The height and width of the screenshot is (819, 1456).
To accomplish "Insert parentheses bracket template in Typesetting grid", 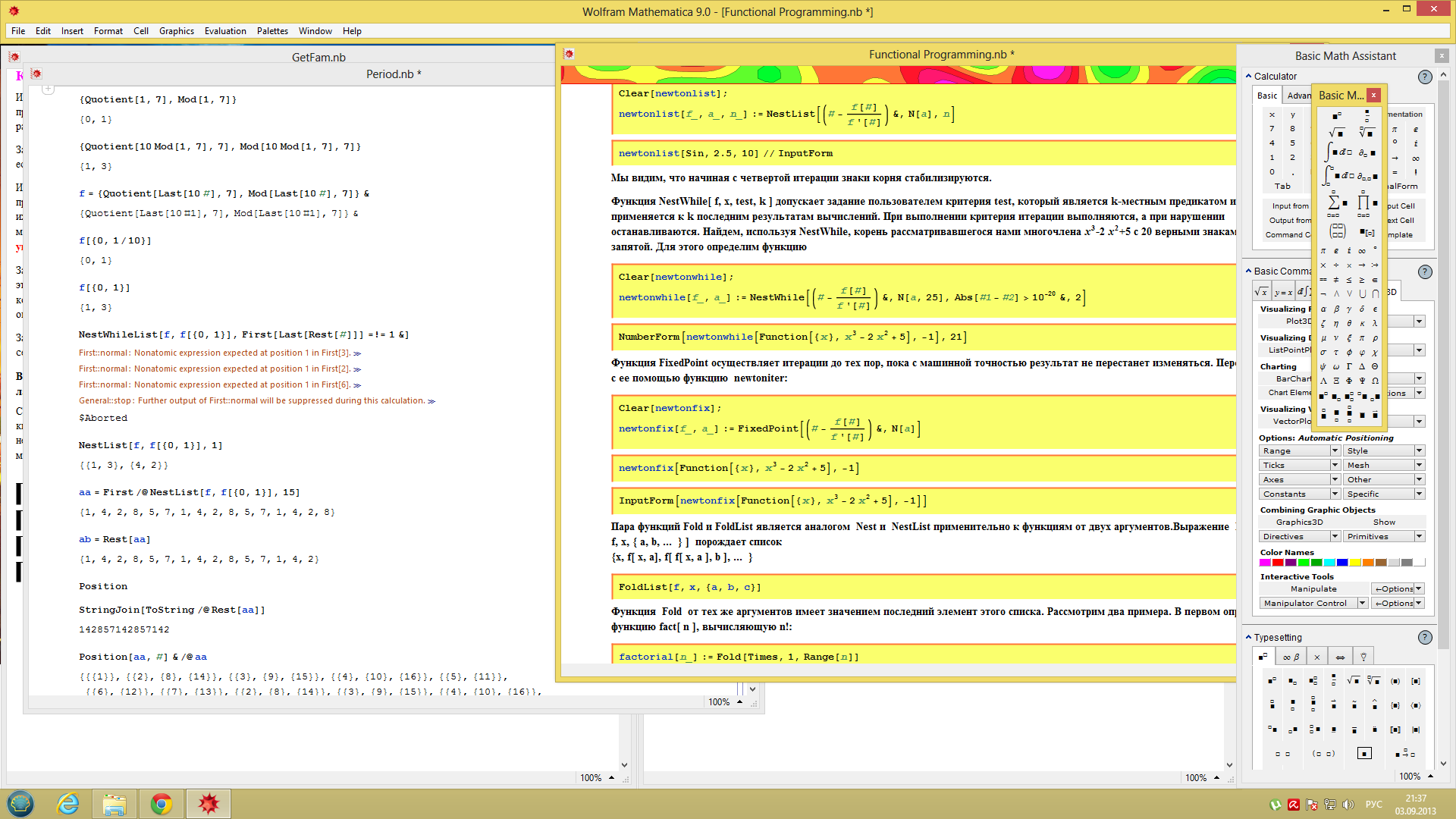I will (x=1395, y=681).
